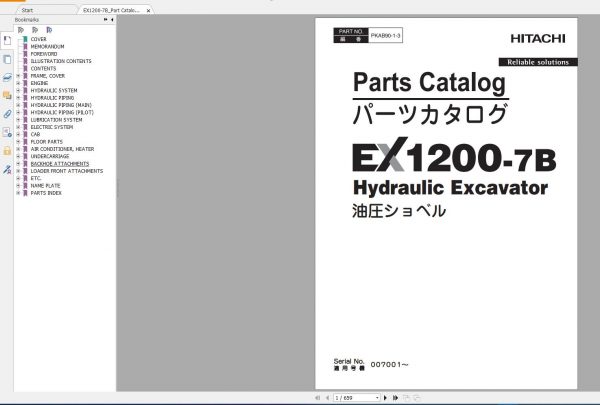Click the HITACHI logo on the page

pyautogui.click(x=538, y=39)
